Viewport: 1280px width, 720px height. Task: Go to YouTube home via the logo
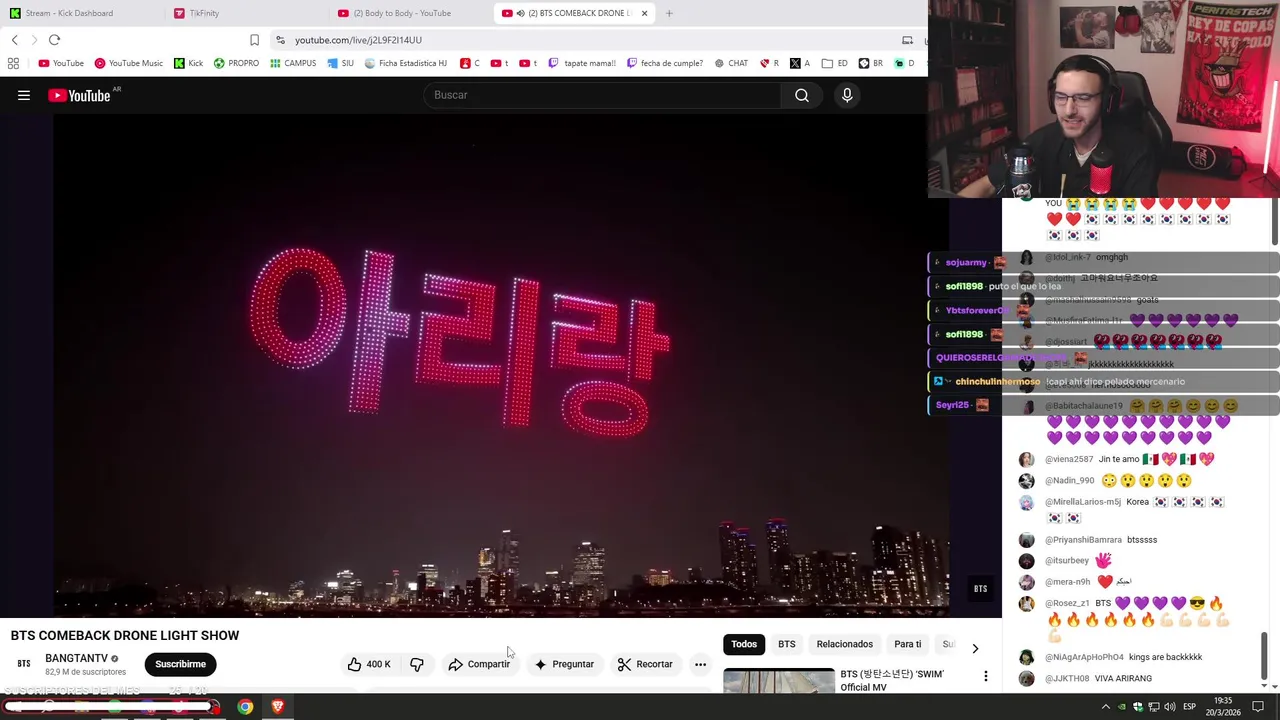[79, 95]
